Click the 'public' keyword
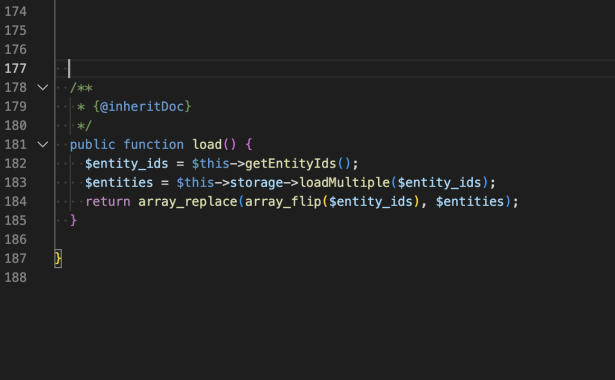 click(93, 145)
